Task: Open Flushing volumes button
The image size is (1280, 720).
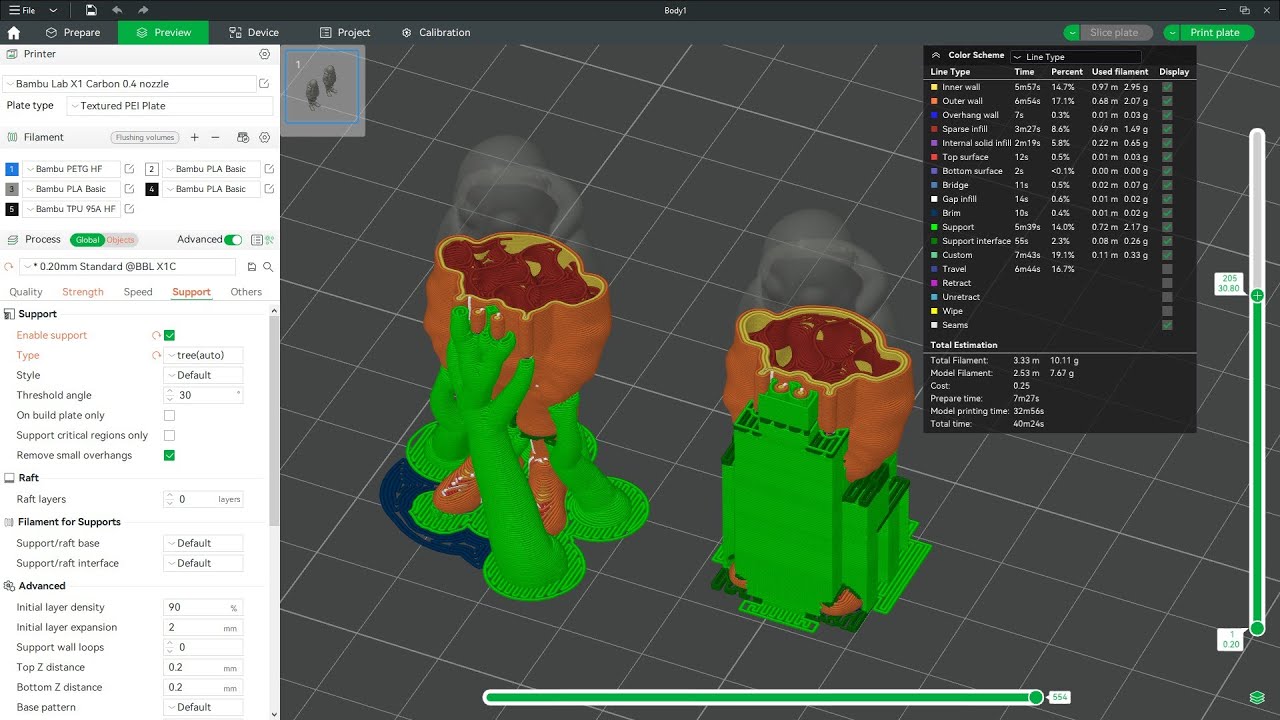Action: [x=145, y=138]
